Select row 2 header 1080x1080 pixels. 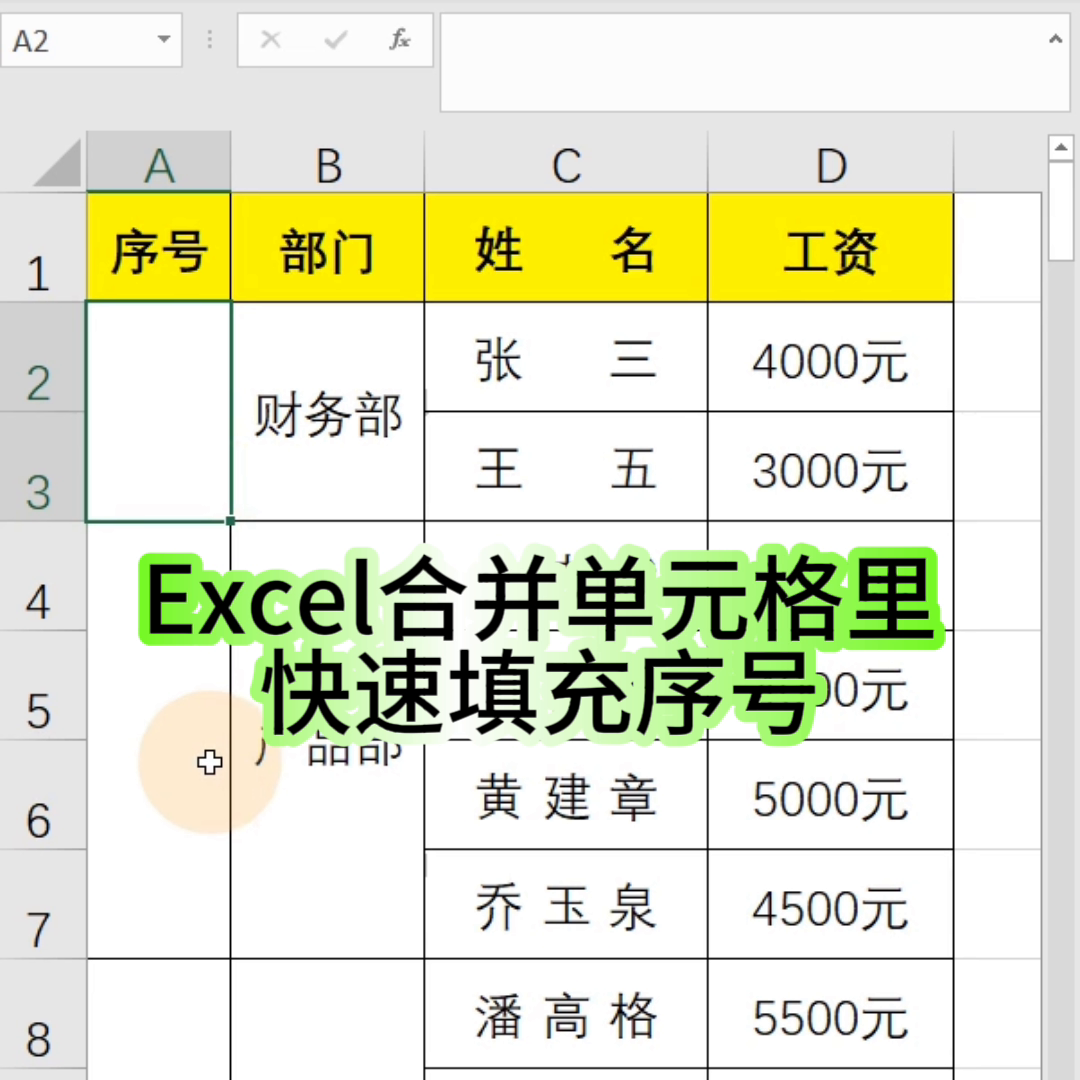pos(43,357)
